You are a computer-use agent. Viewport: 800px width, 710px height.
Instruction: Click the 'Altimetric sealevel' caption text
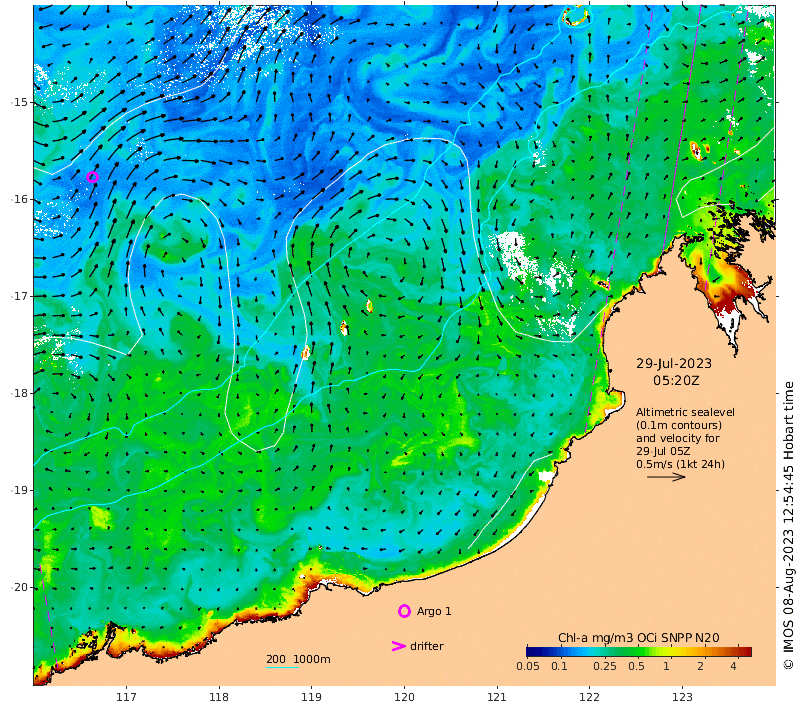point(685,412)
